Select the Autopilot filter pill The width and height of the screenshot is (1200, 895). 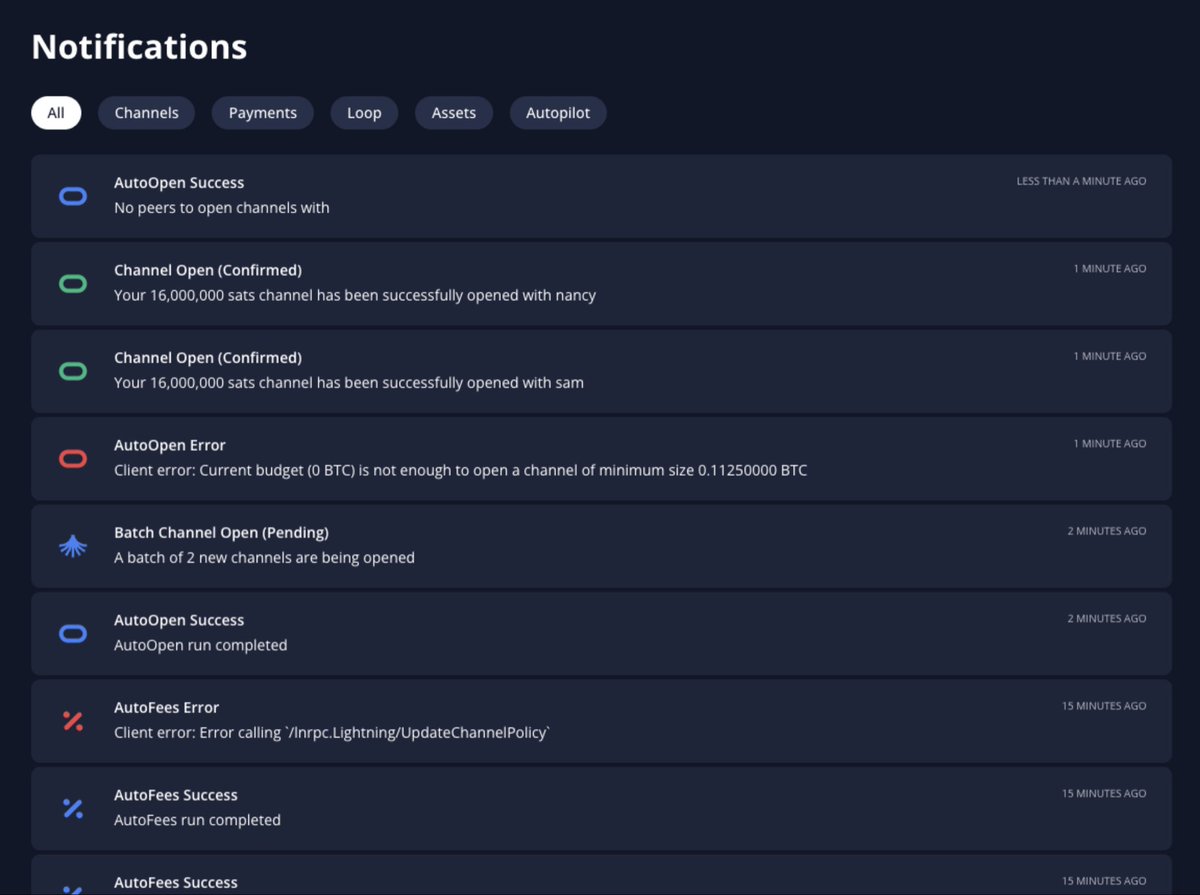pyautogui.click(x=558, y=113)
